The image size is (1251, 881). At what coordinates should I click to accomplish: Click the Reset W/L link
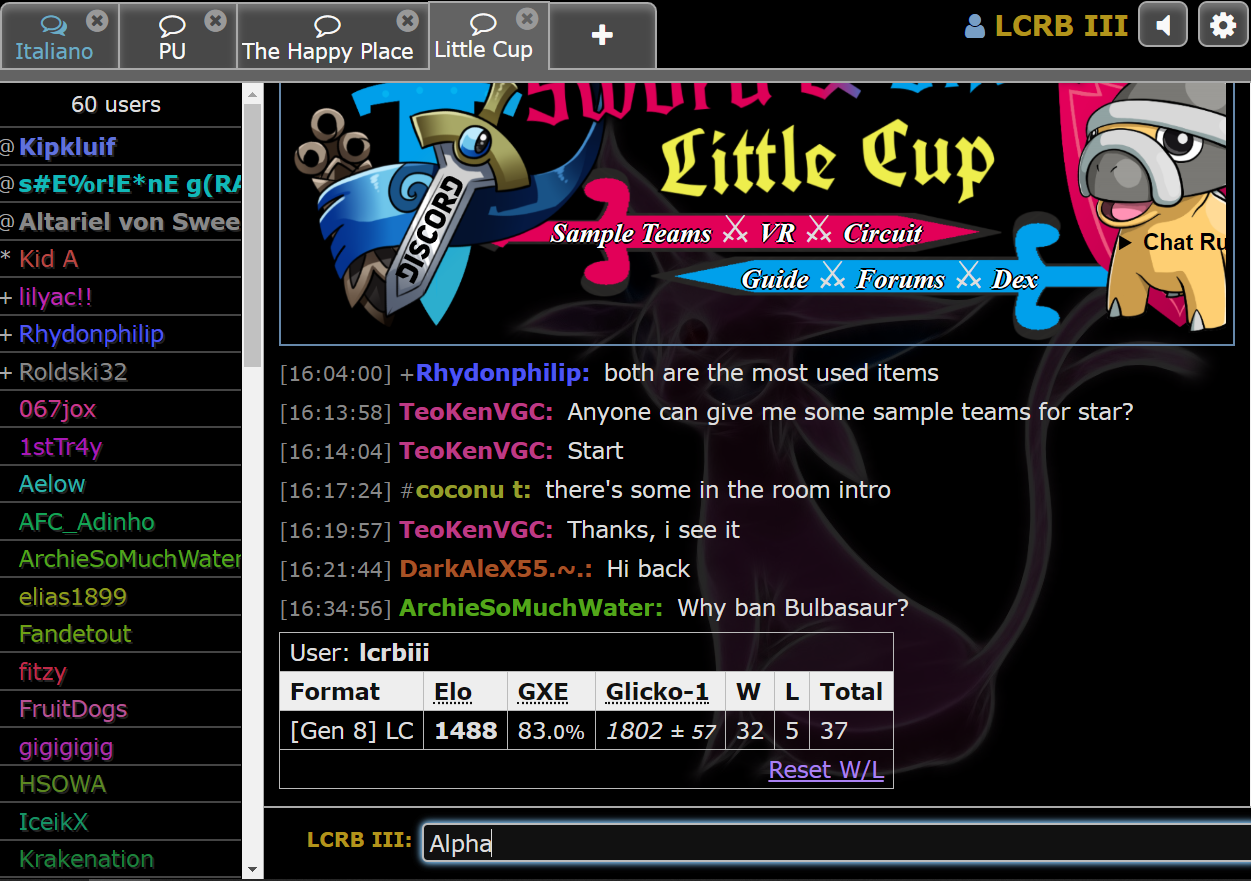pos(826,770)
